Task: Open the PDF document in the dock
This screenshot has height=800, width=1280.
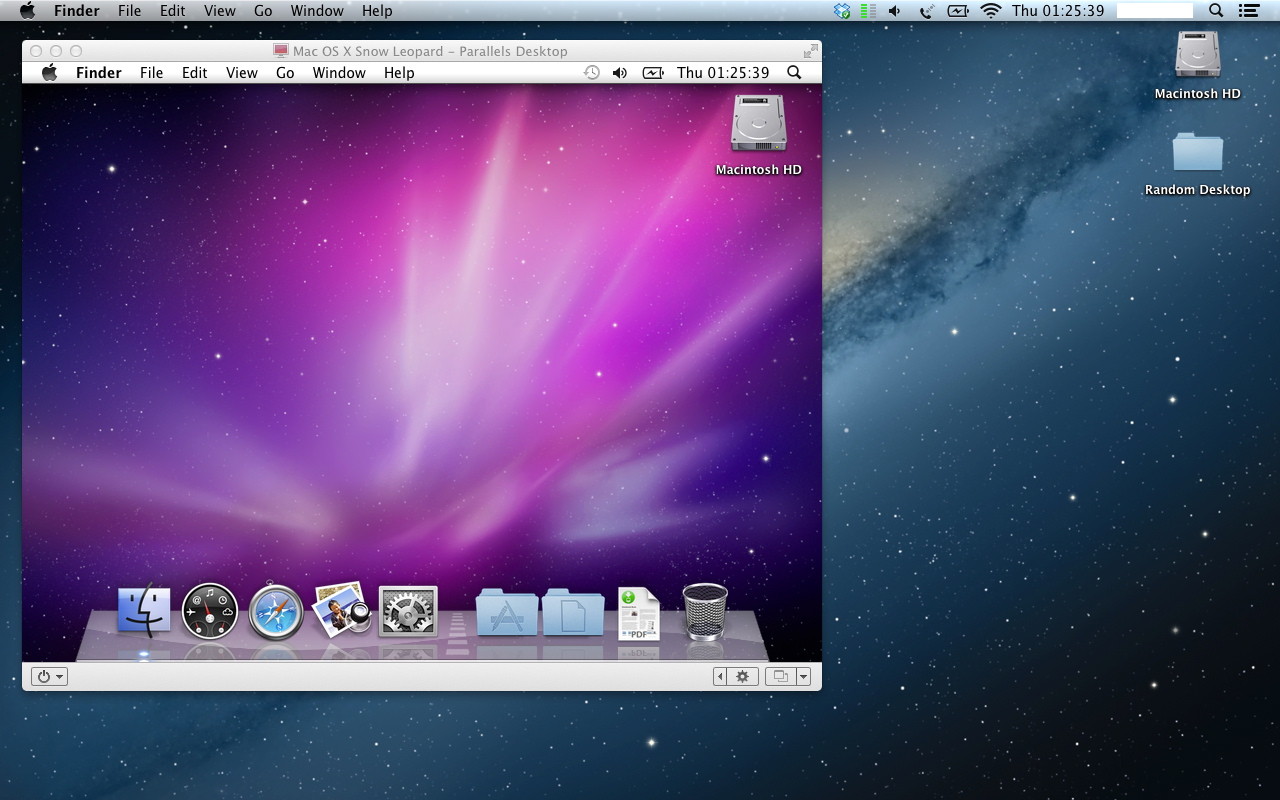Action: click(x=638, y=613)
